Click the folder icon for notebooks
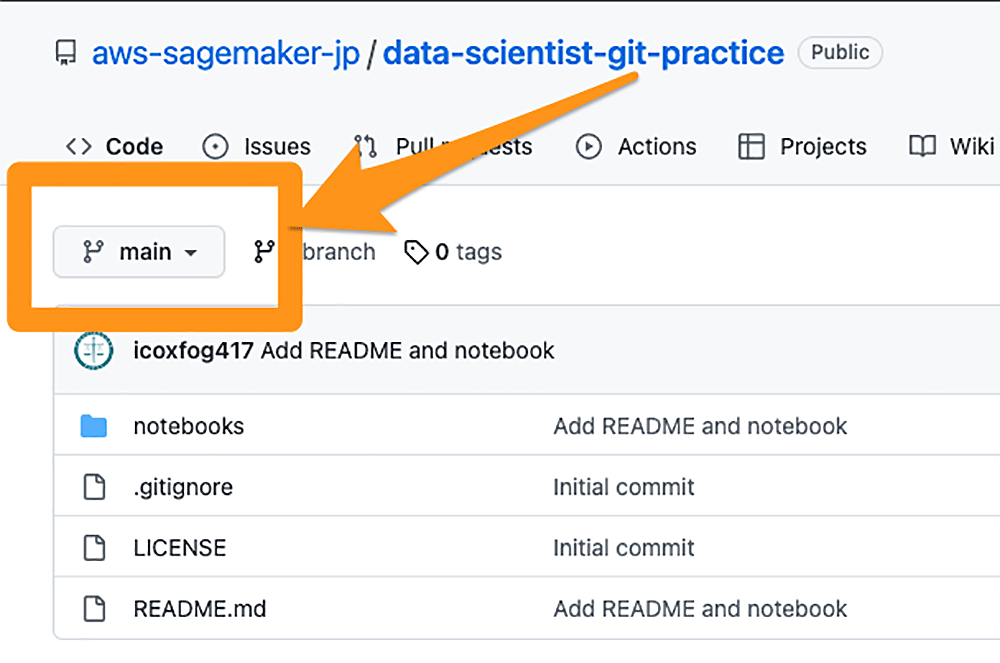Screen dimensions: 1000x663 point(94,427)
